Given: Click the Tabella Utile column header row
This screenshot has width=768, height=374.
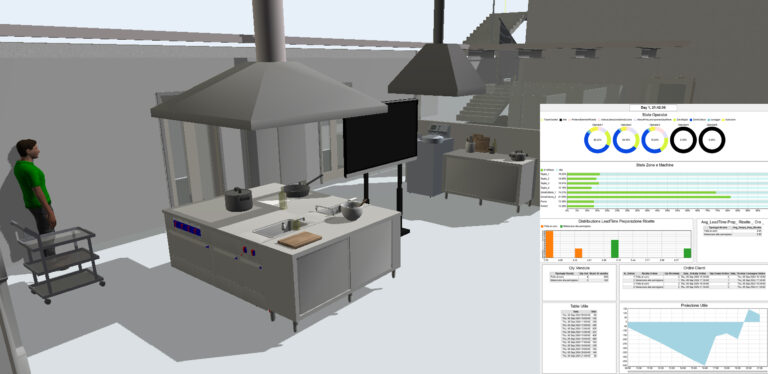Looking at the screenshot, I should (579, 311).
